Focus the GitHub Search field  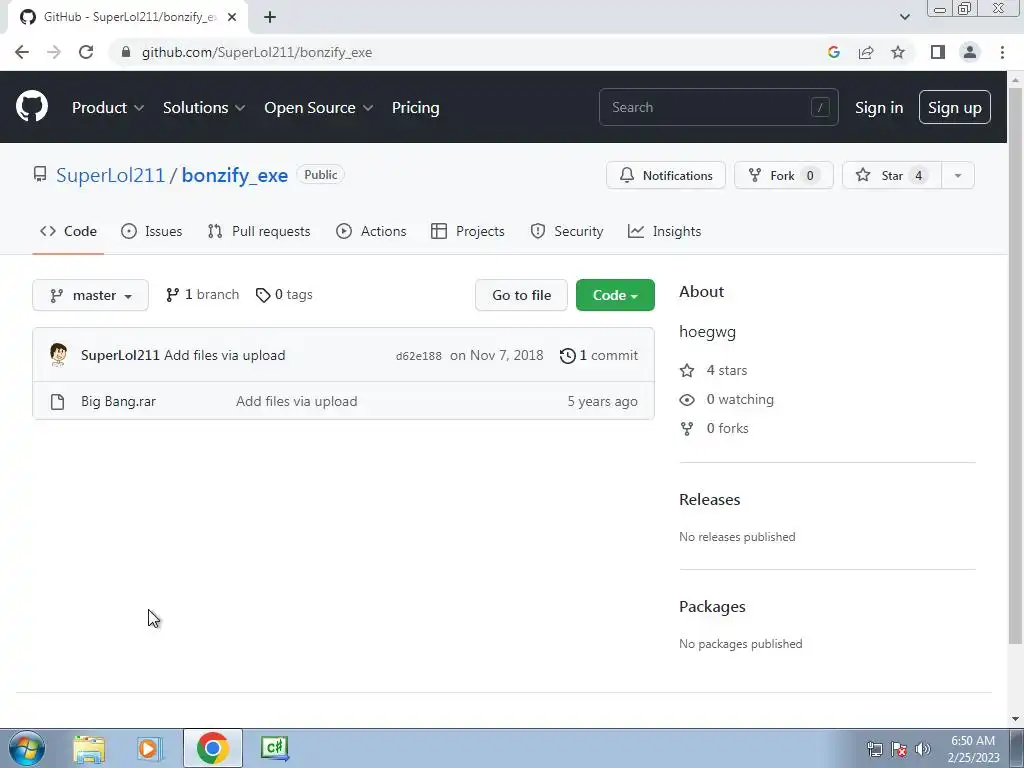pos(718,107)
